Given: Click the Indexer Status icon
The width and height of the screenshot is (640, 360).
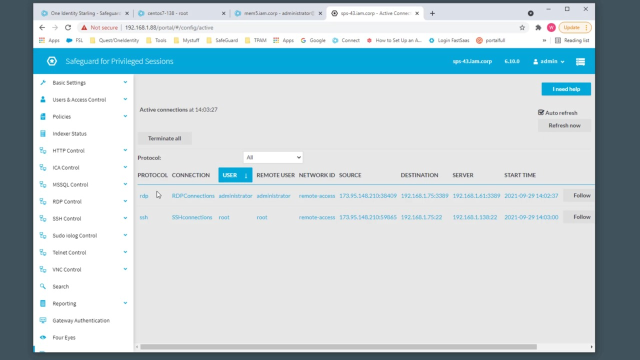Looking at the screenshot, I should point(43,133).
